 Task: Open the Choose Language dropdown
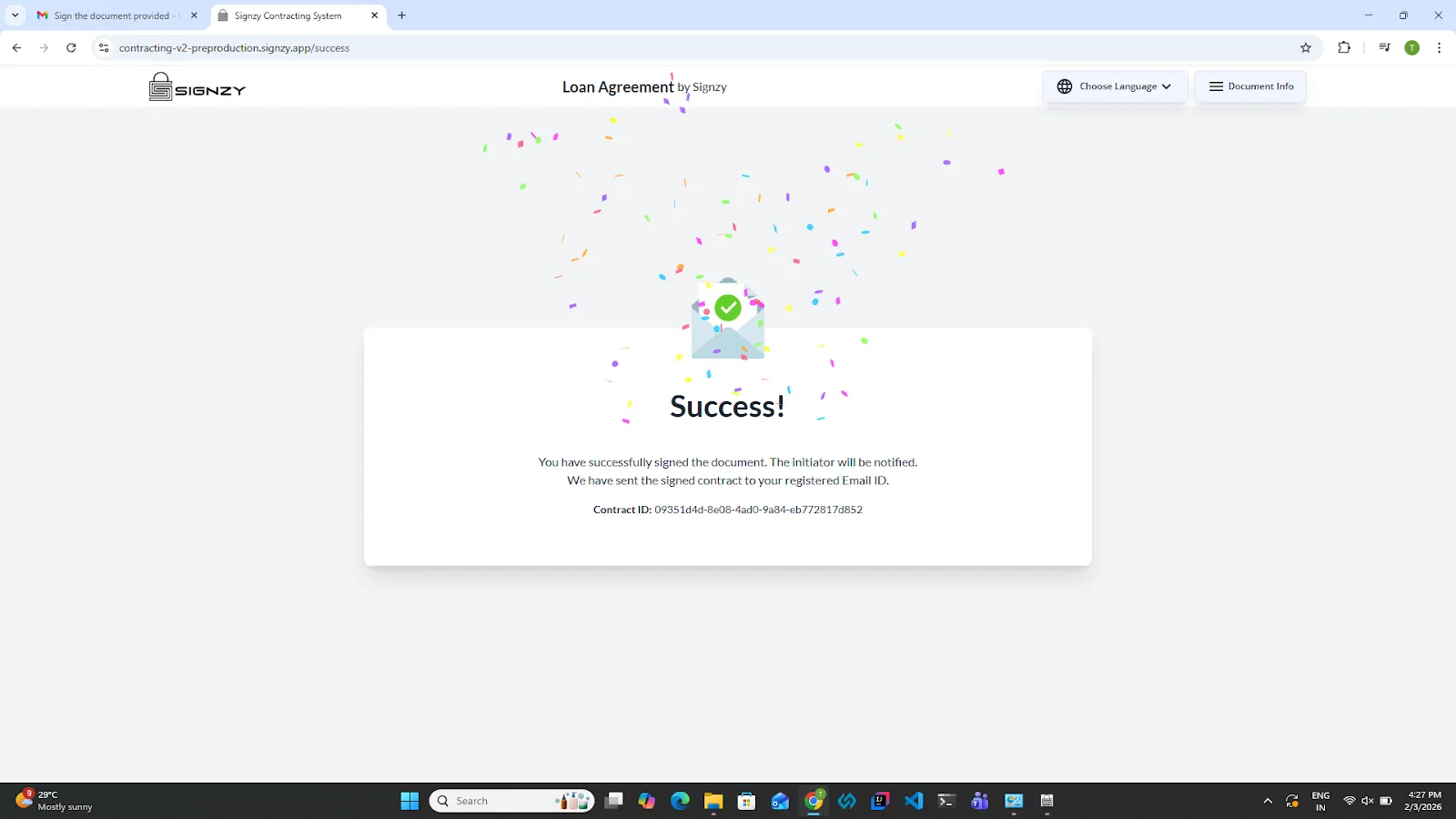point(1115,86)
